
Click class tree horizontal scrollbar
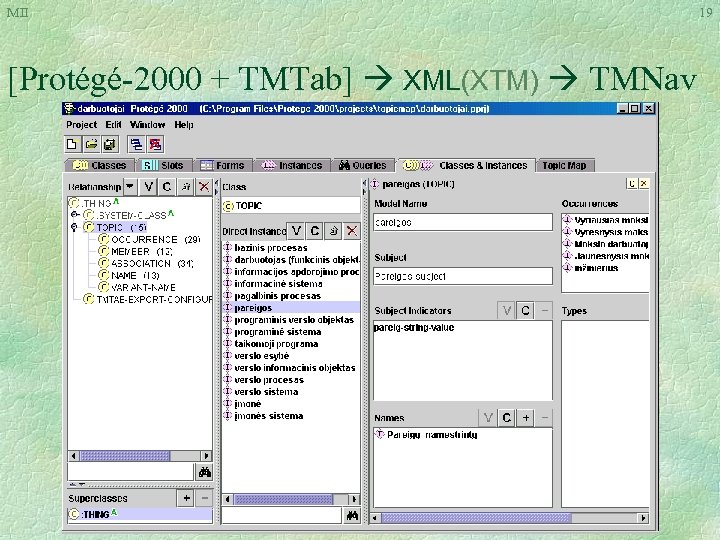coord(140,456)
